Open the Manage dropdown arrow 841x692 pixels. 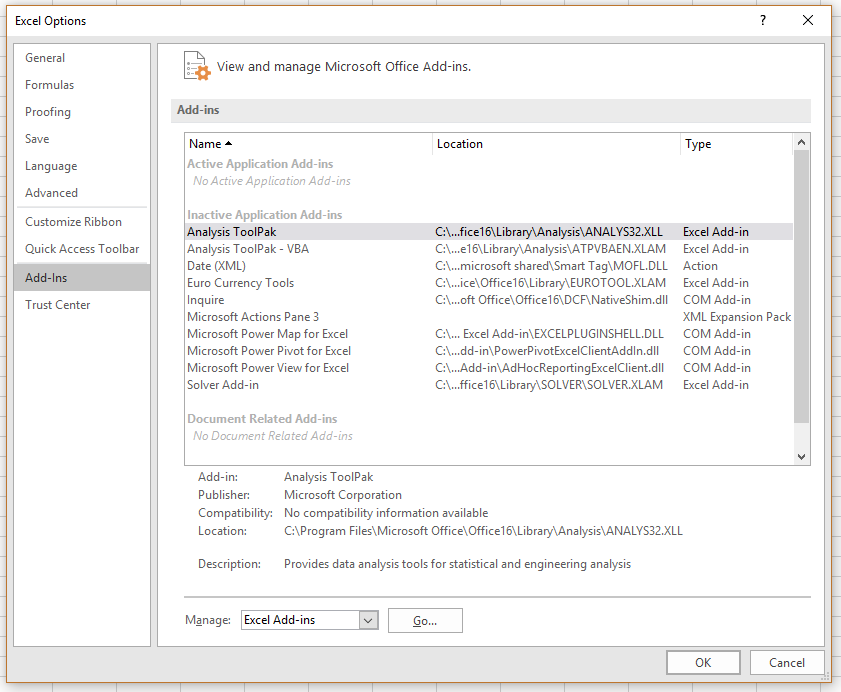368,620
